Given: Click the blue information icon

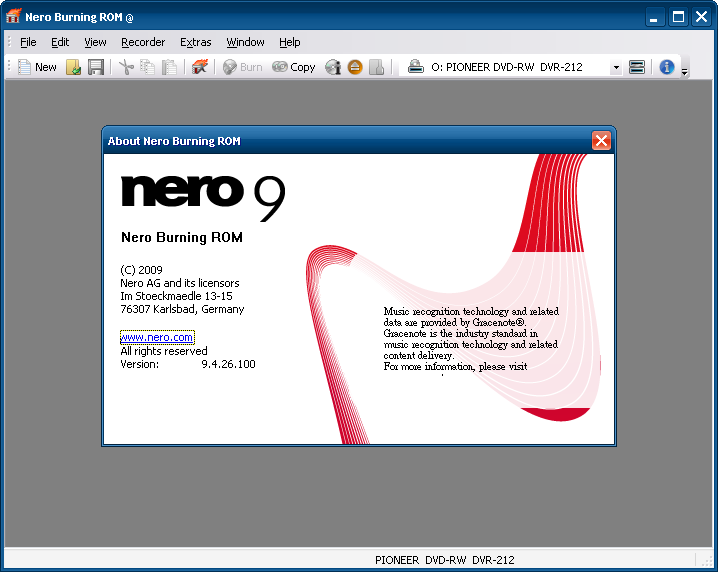Looking at the screenshot, I should 667,67.
